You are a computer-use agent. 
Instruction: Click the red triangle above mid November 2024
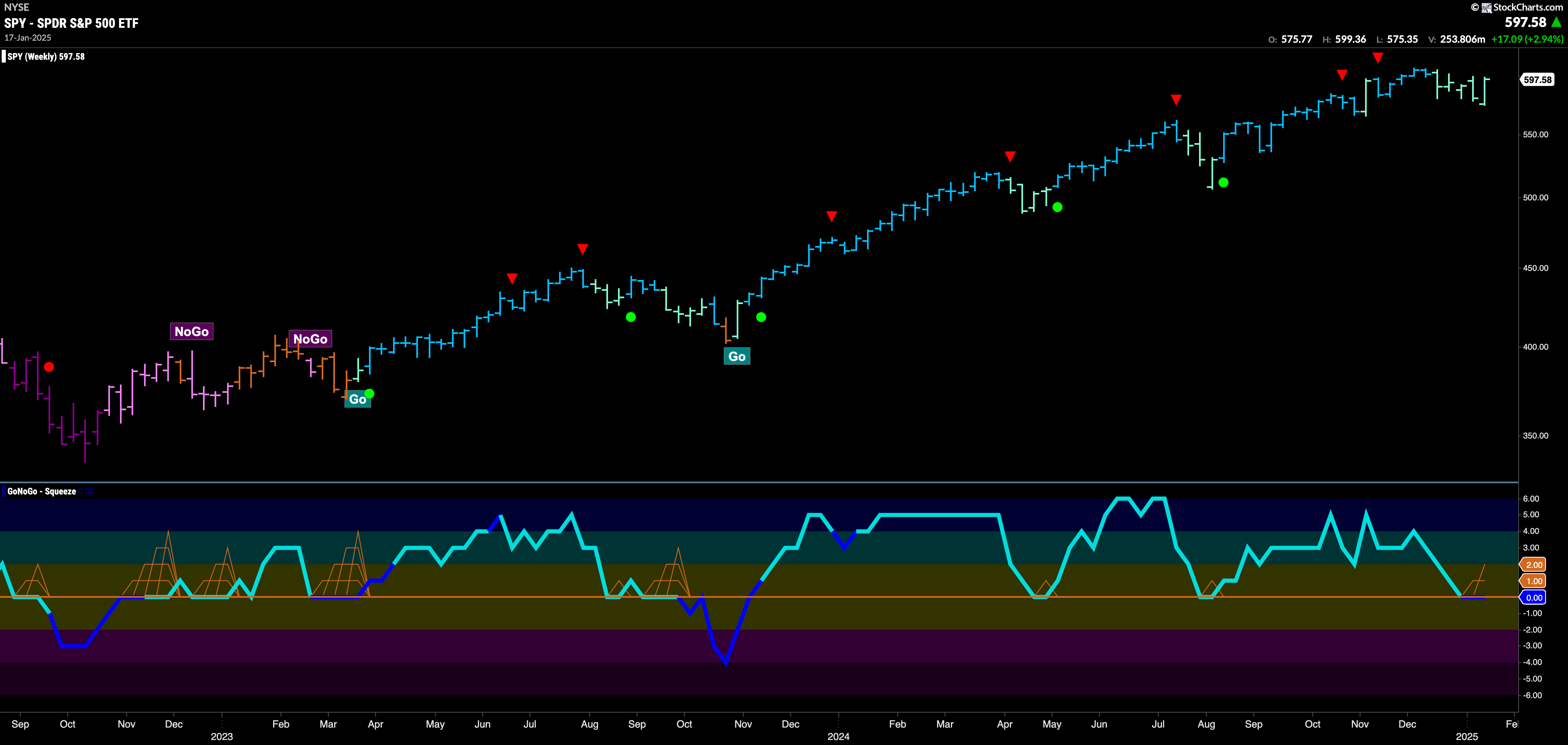click(1377, 58)
